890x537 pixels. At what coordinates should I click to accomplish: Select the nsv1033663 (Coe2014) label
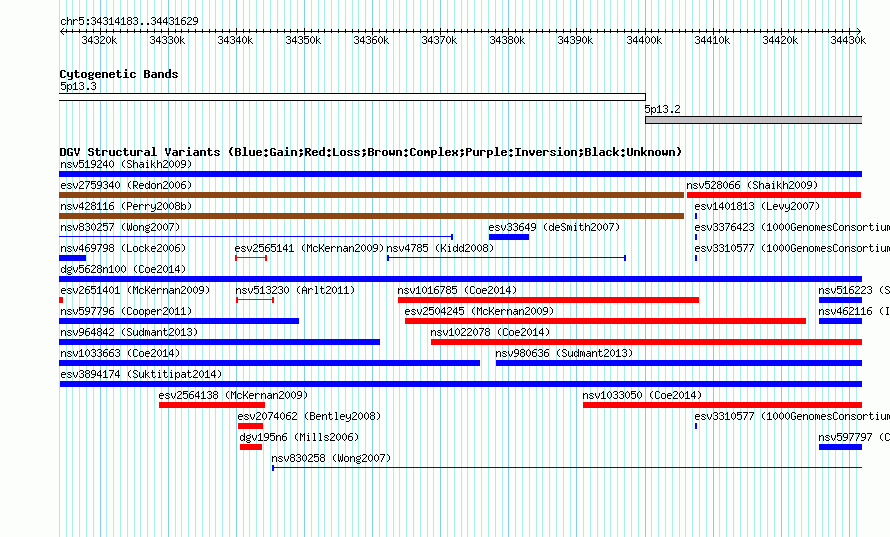pos(120,353)
